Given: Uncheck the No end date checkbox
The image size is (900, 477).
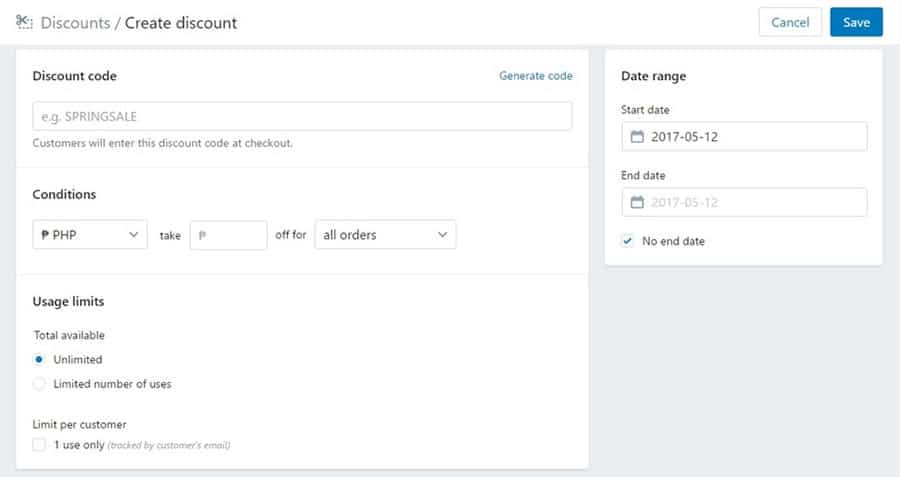Looking at the screenshot, I should [x=628, y=241].
